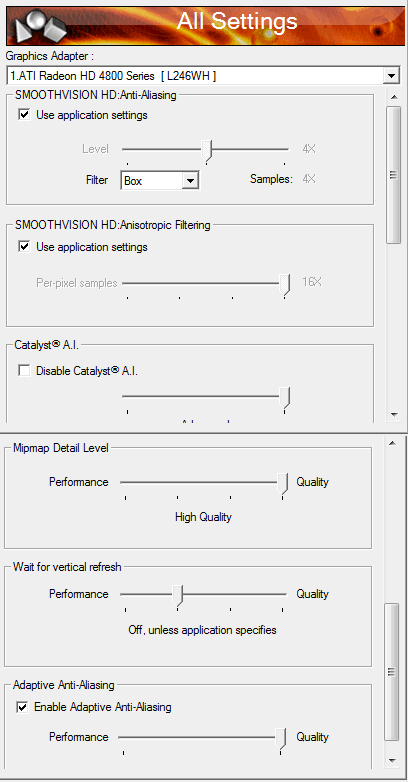Click the Catalyst A.I. slider thumb

coord(285,398)
